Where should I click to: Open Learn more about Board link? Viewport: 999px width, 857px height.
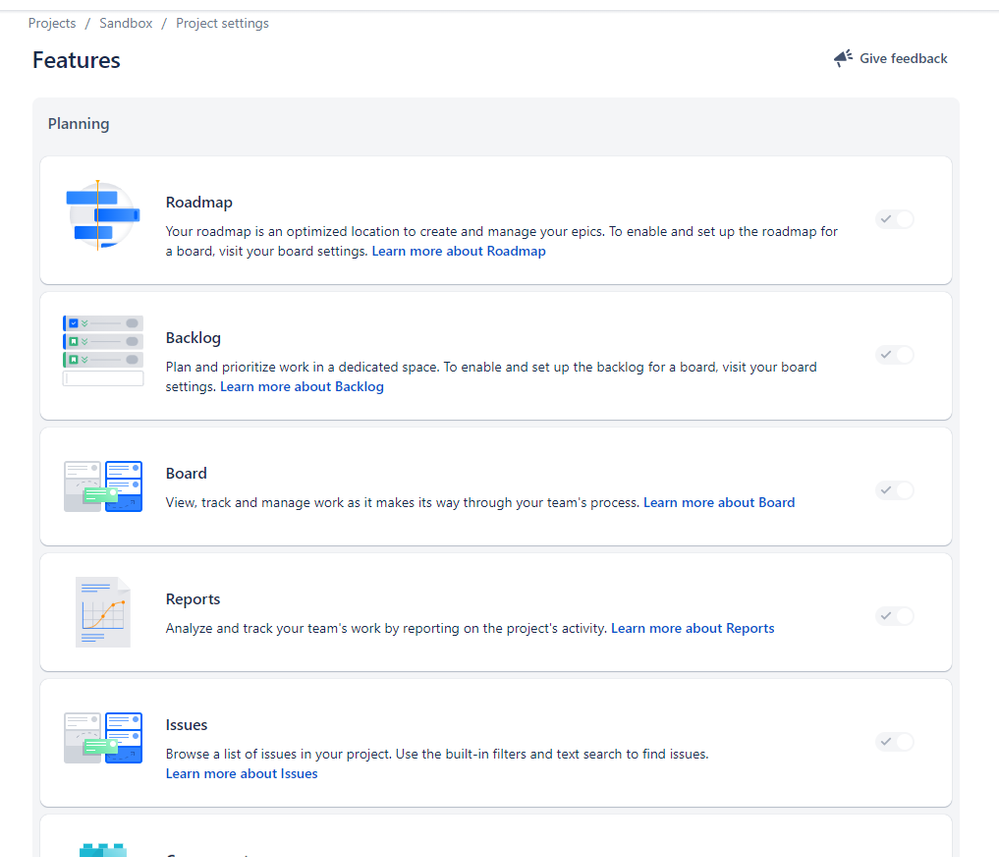pos(719,503)
